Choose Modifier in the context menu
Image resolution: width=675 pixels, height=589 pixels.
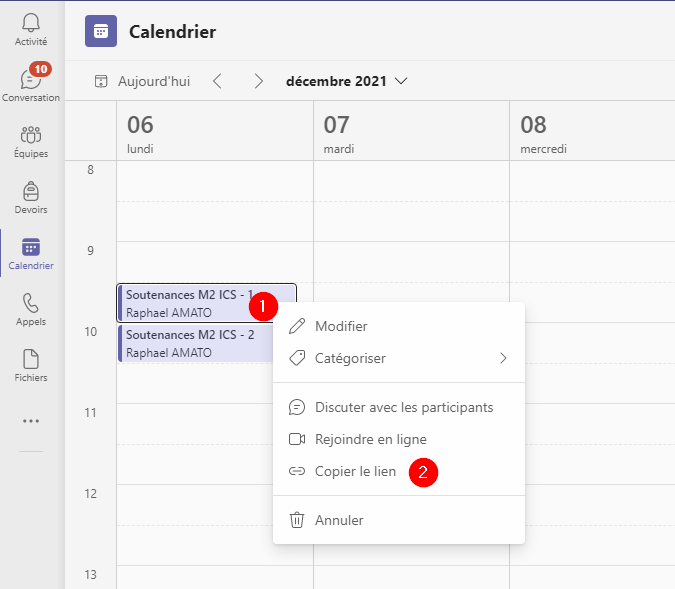[341, 326]
